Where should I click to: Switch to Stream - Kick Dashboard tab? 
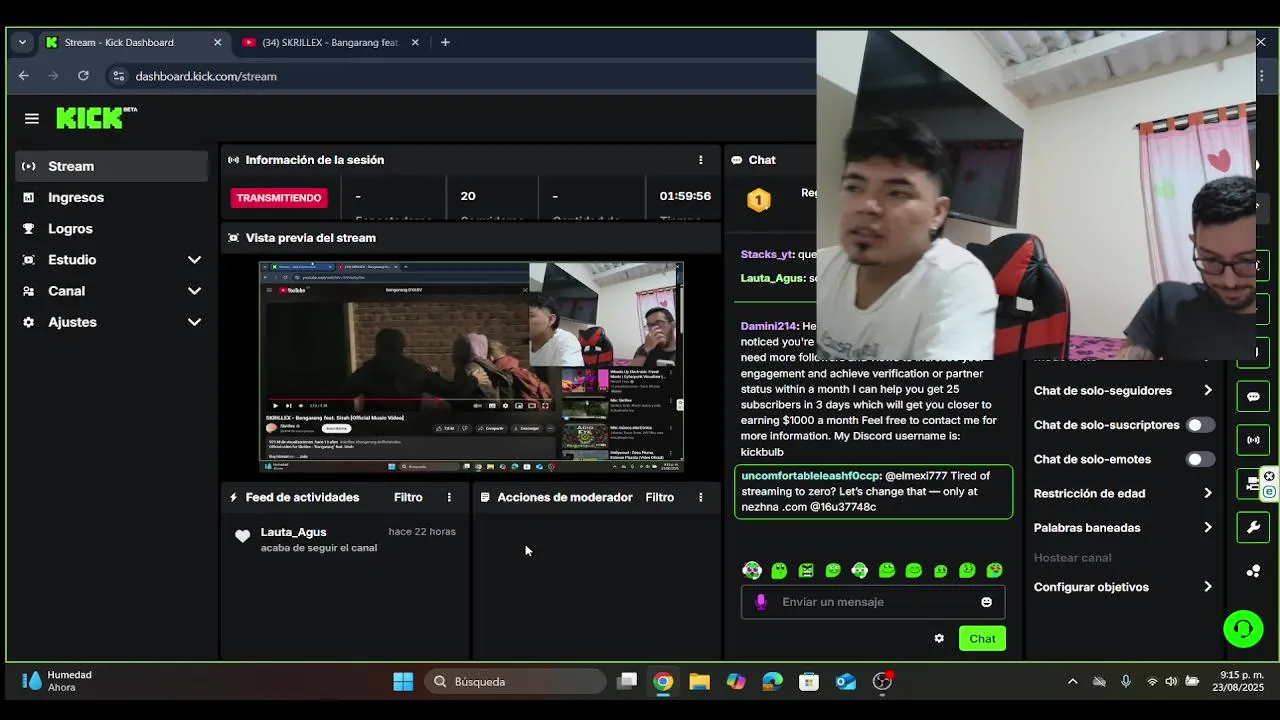[x=133, y=42]
